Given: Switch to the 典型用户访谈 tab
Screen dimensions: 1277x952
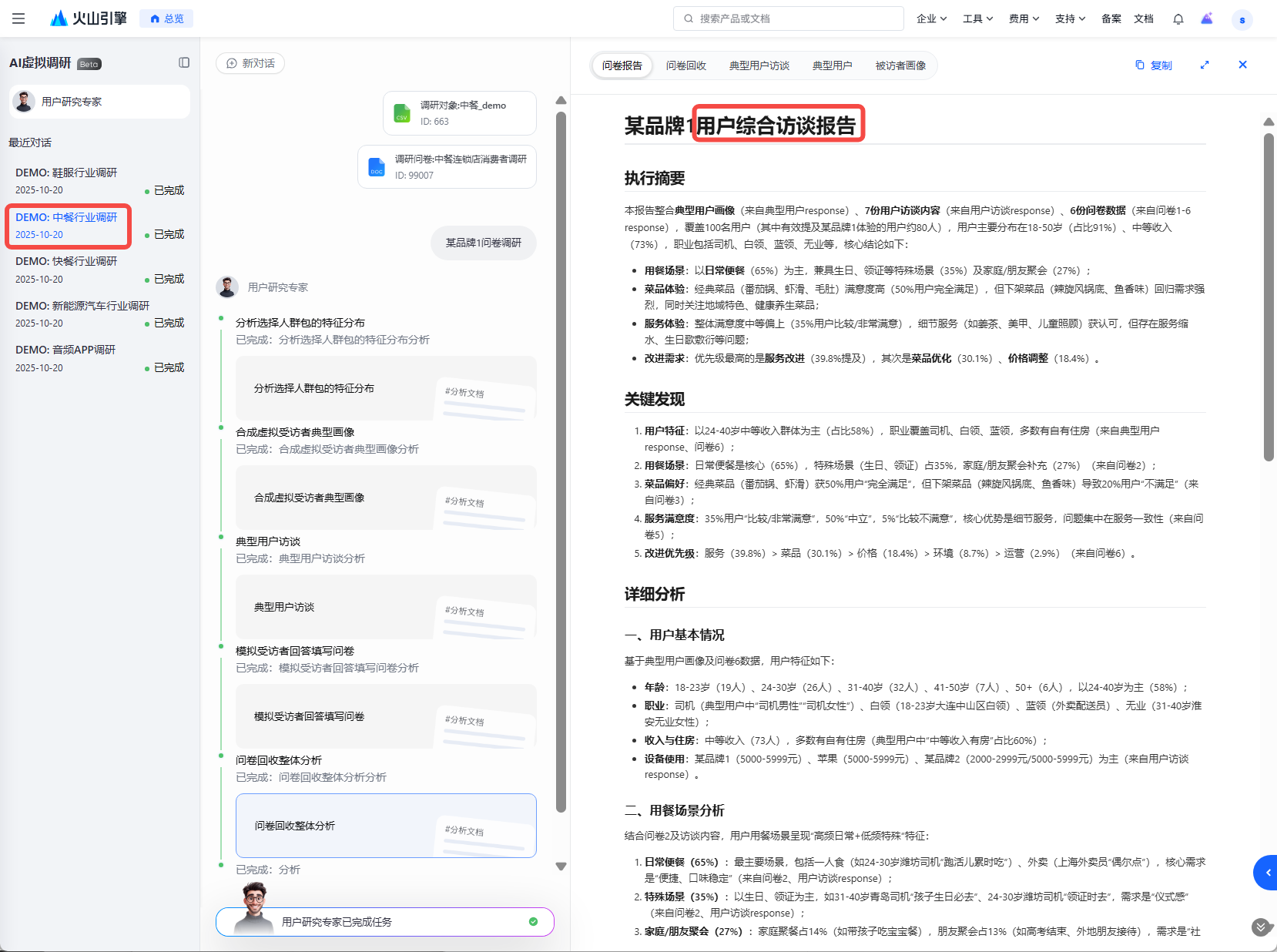Looking at the screenshot, I should (759, 65).
